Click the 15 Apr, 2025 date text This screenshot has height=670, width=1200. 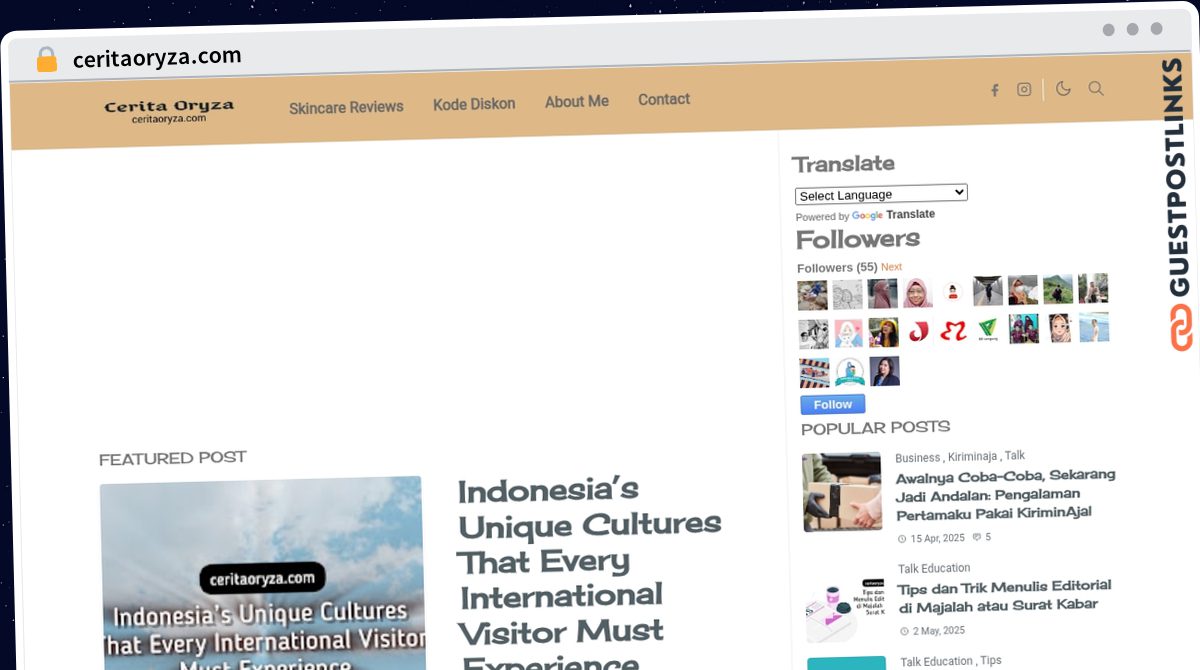937,538
